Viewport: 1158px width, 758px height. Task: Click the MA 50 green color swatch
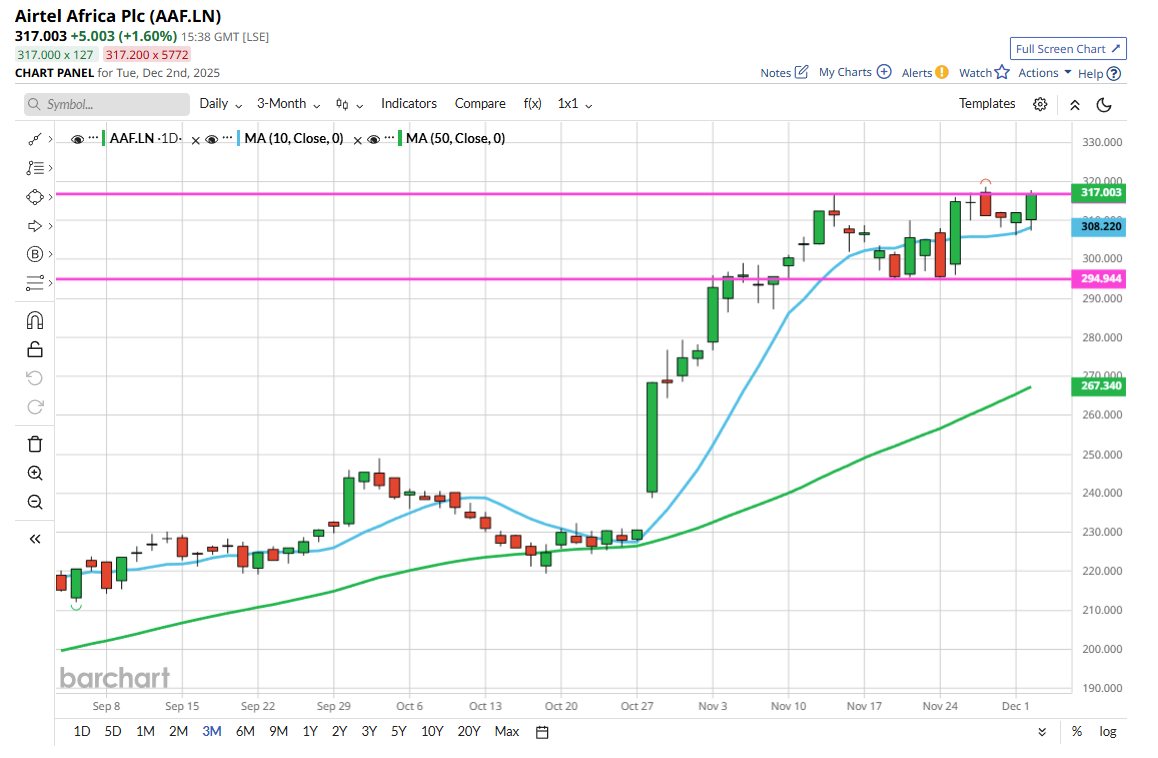point(401,139)
